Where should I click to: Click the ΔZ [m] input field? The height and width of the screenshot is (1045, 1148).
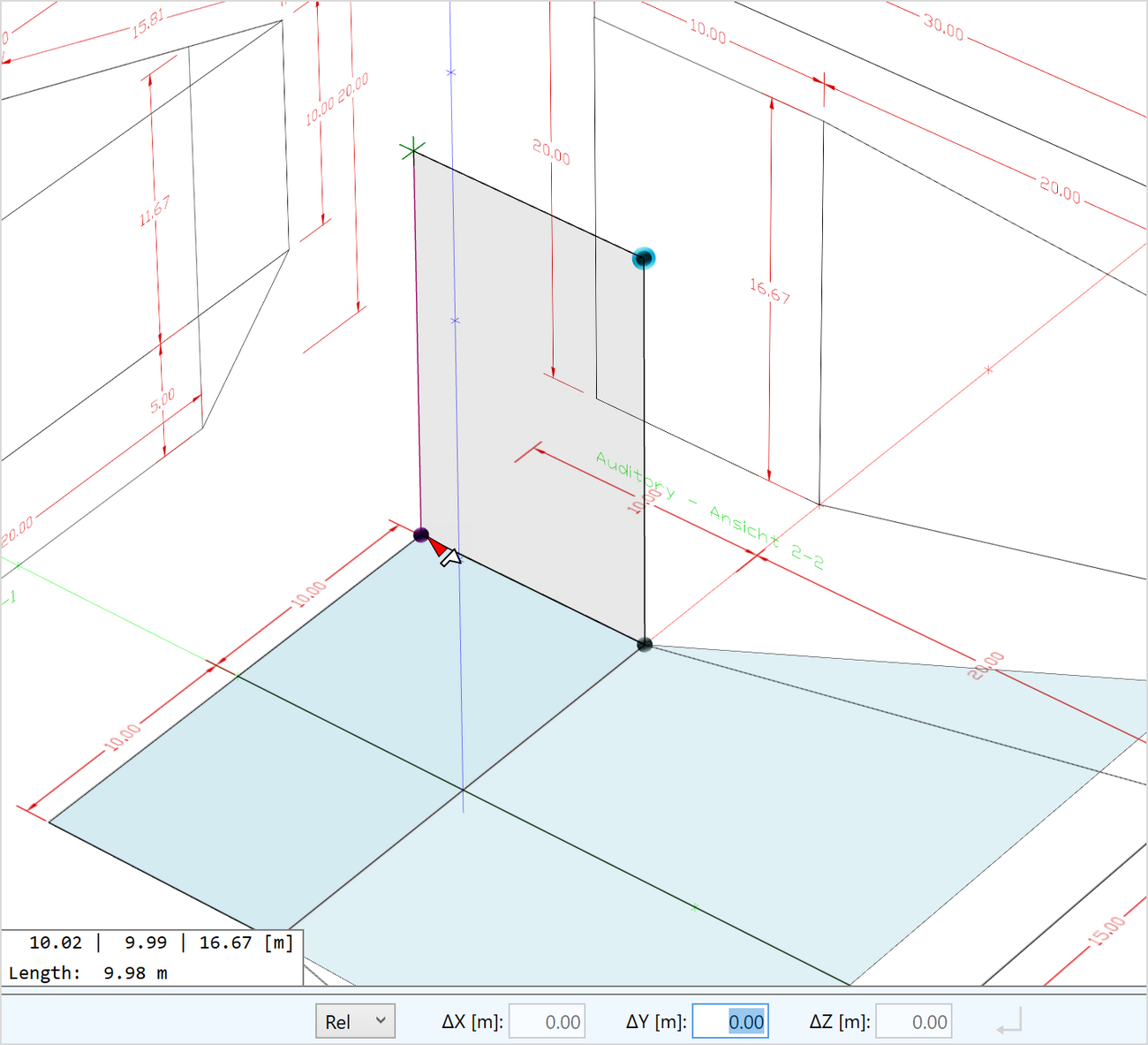point(913,1022)
